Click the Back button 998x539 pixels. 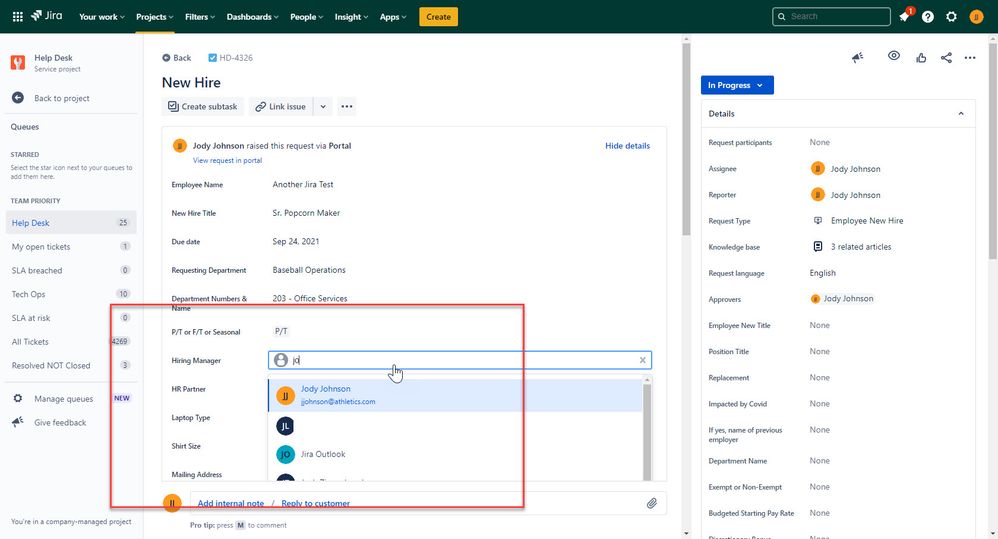coord(176,58)
